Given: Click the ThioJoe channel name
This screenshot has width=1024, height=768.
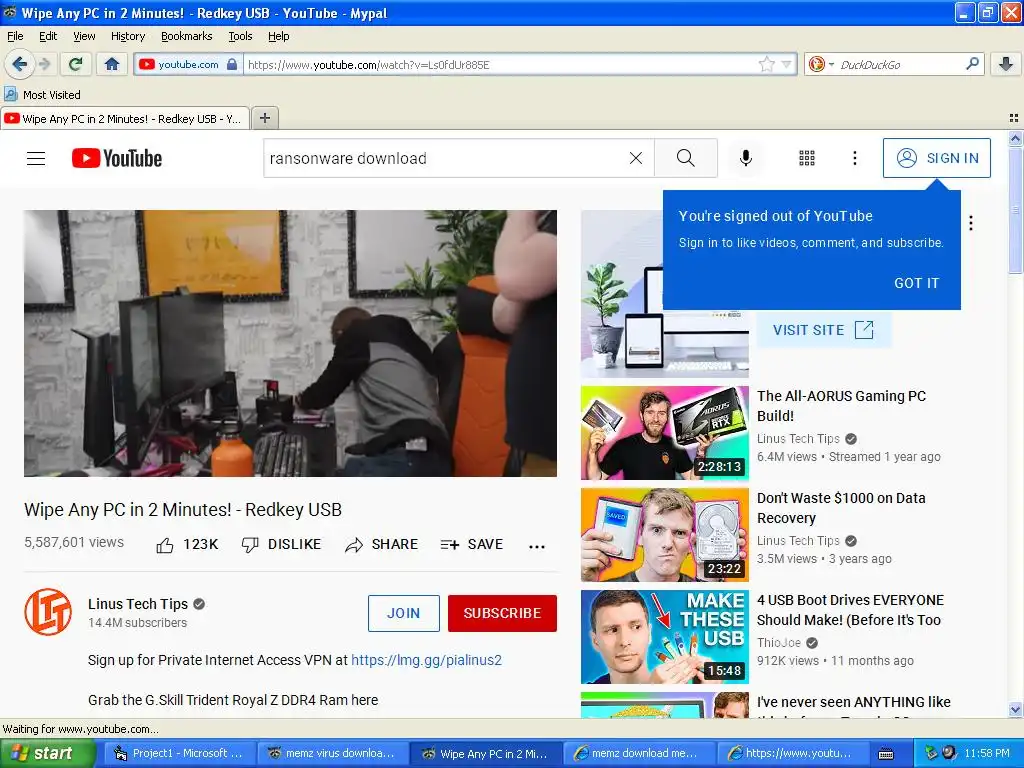Looking at the screenshot, I should point(778,643).
